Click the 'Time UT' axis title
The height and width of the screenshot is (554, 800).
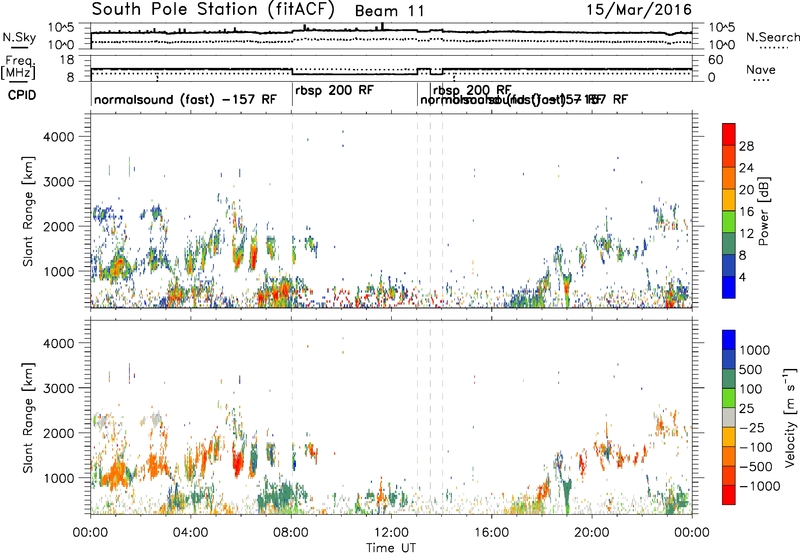click(x=391, y=547)
